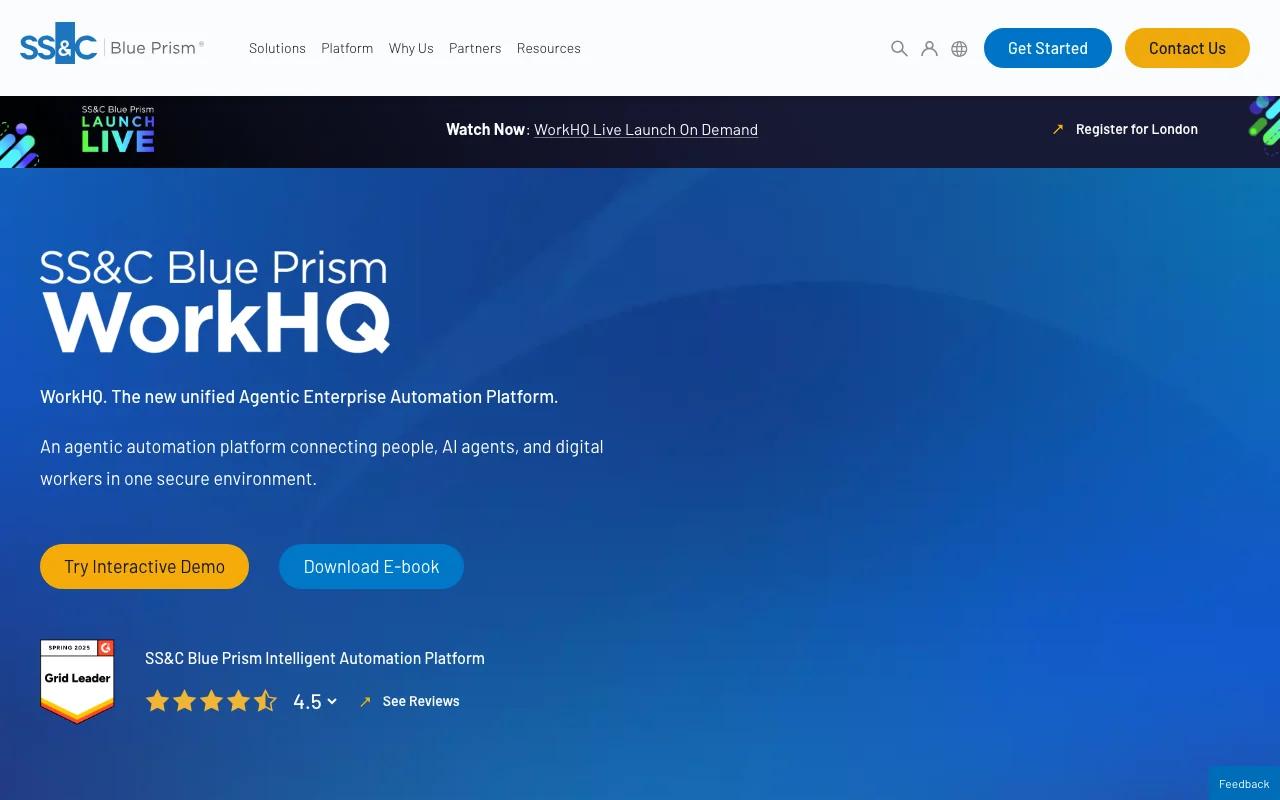
Task: Click the Contact Us button
Action: [1187, 48]
